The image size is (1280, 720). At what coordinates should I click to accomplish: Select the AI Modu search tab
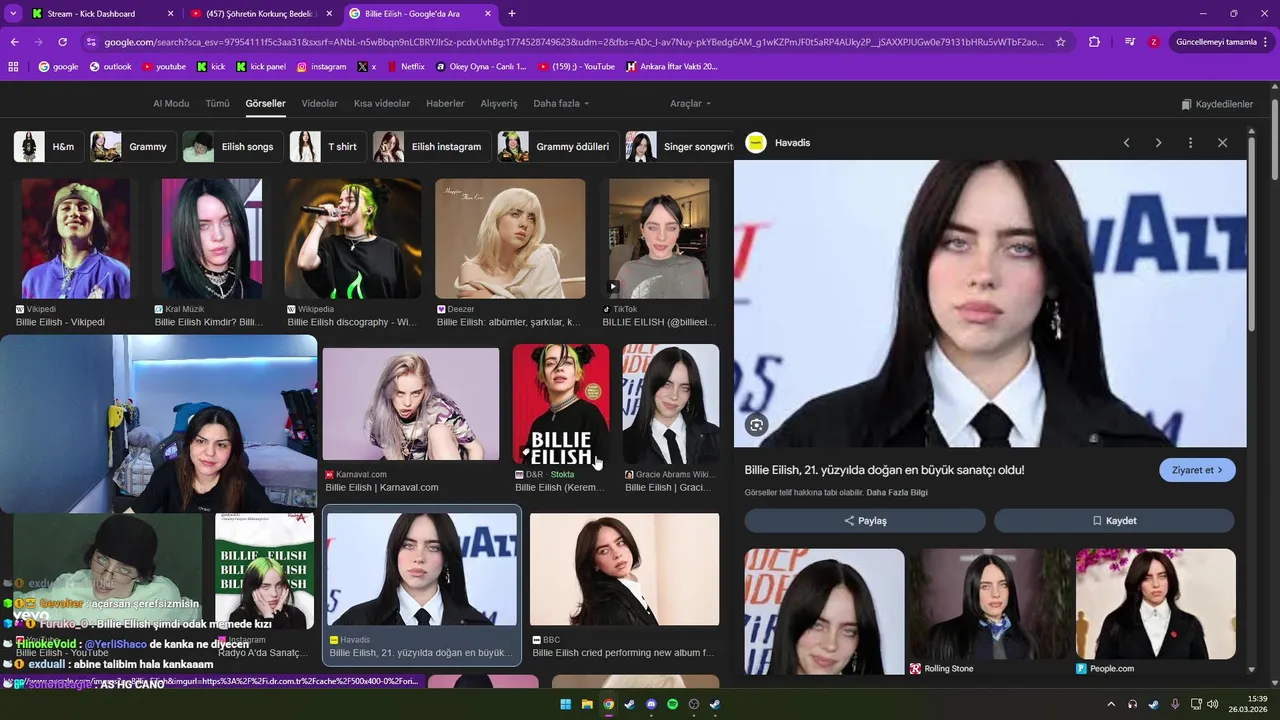[171, 104]
